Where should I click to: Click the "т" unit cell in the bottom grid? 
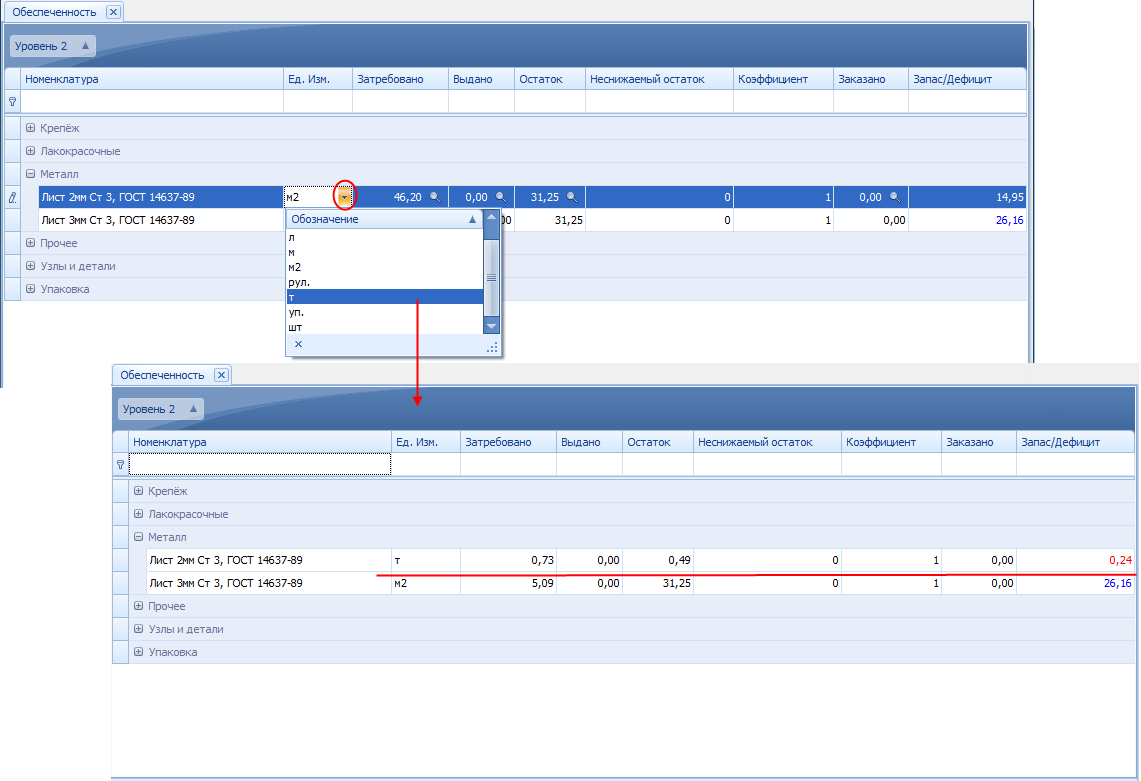click(x=426, y=560)
